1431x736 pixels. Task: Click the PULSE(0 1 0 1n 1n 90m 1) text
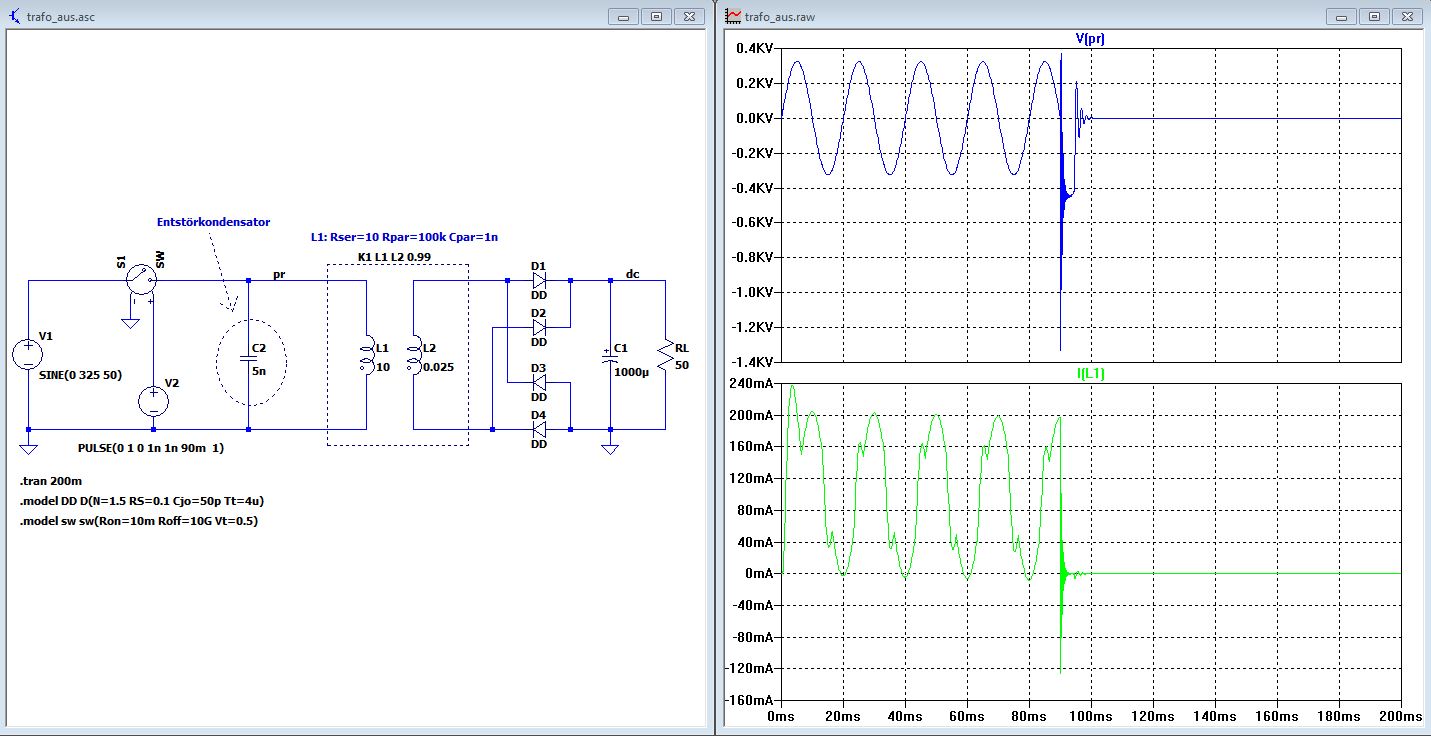(x=151, y=449)
